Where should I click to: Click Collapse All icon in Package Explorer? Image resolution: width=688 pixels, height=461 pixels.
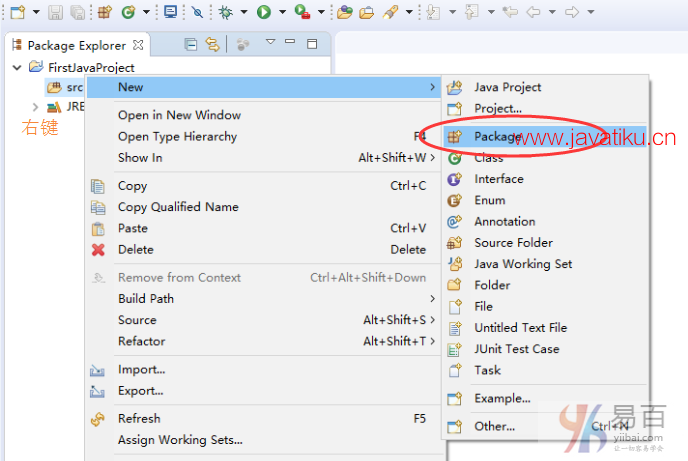pos(191,44)
